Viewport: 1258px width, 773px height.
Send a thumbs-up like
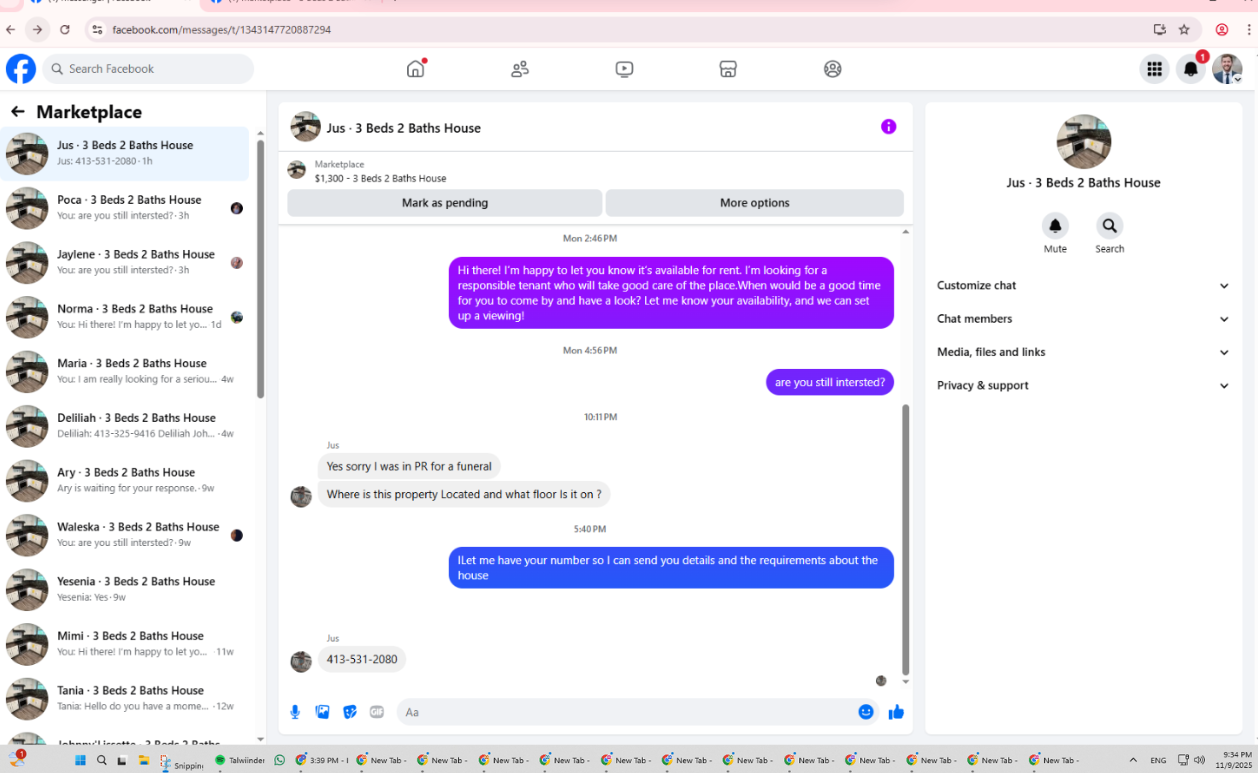click(896, 712)
